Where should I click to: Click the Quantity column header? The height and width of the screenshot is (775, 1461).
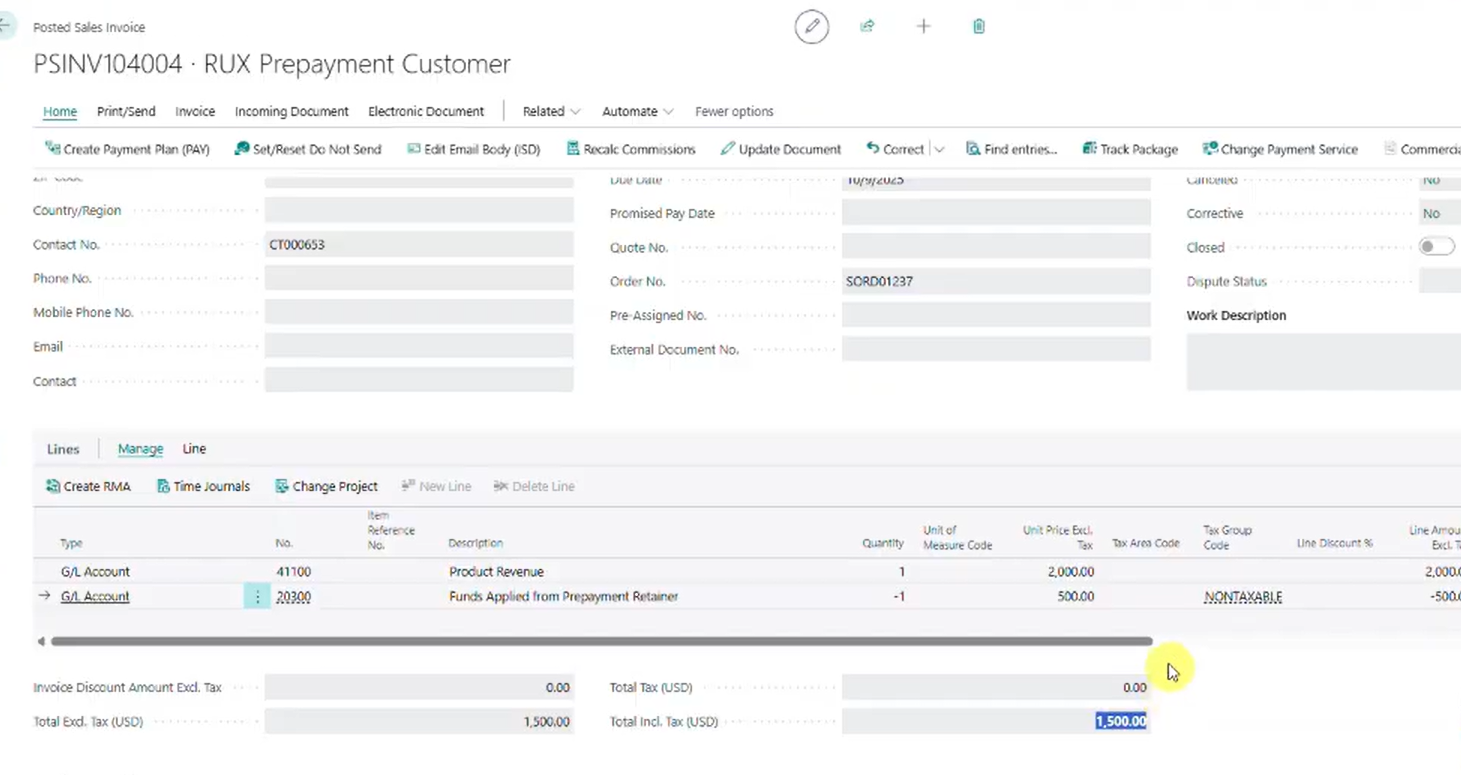pyautogui.click(x=883, y=544)
